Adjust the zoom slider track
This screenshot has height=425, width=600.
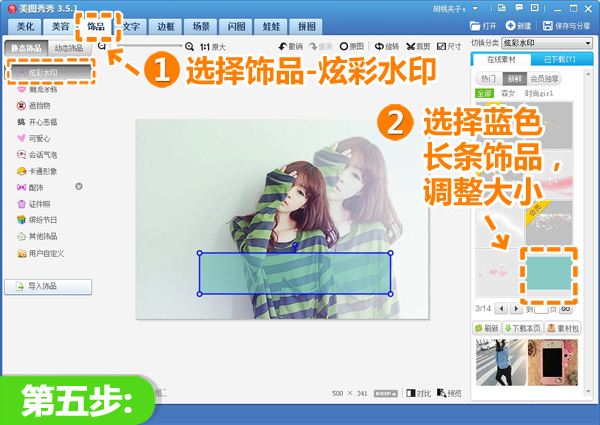tap(145, 46)
